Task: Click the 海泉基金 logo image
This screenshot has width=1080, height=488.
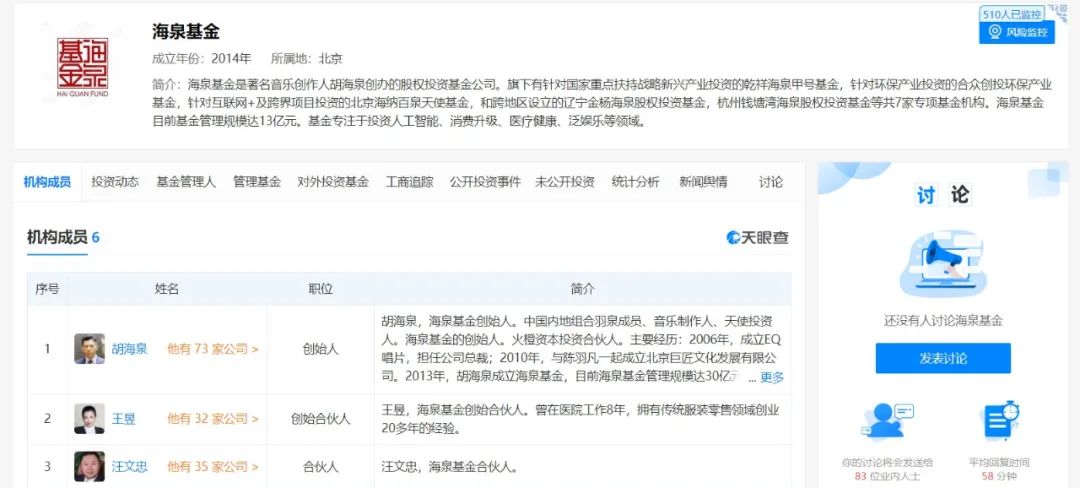Action: click(82, 67)
